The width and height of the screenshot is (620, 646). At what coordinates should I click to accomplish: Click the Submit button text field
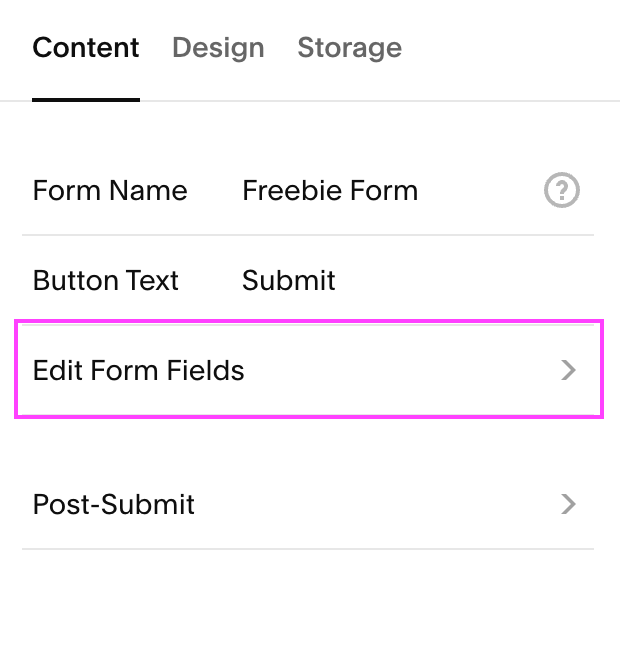(289, 281)
